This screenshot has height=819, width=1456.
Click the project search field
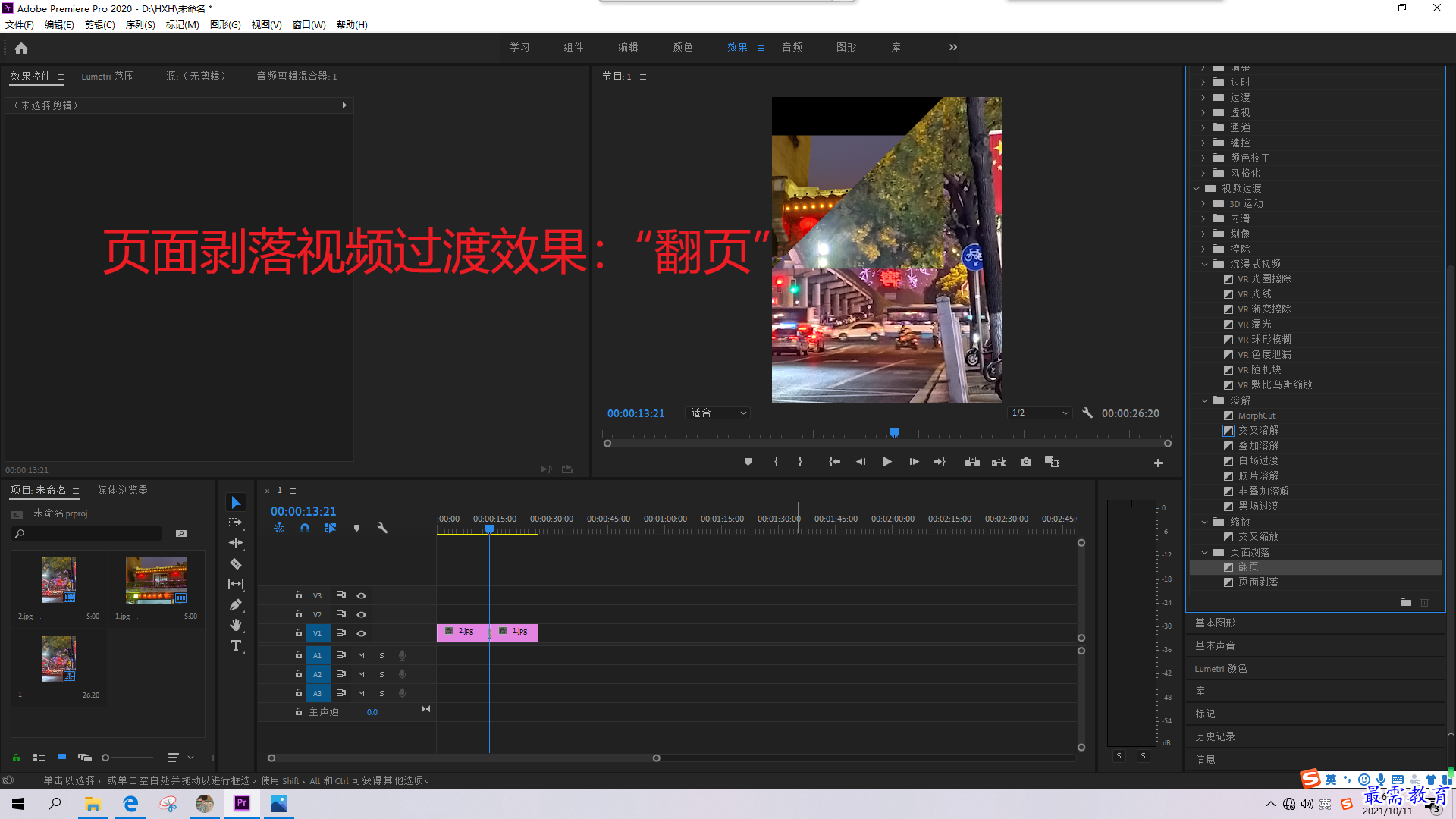coord(86,534)
